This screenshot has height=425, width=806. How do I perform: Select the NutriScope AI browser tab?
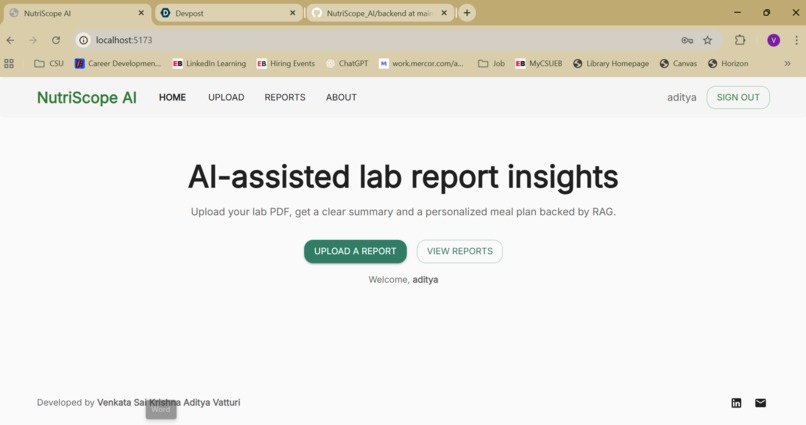[x=77, y=13]
